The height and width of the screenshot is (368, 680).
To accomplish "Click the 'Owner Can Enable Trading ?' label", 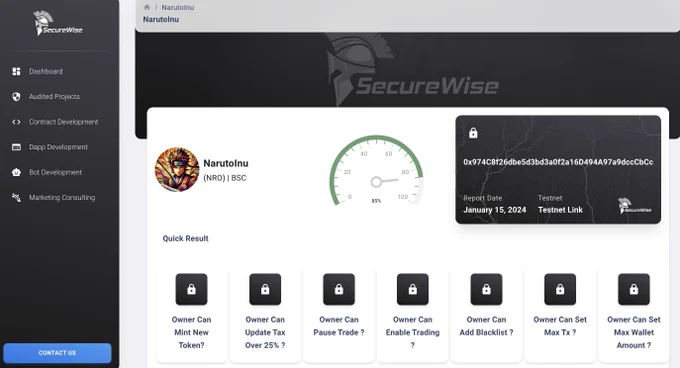I will click(412, 332).
